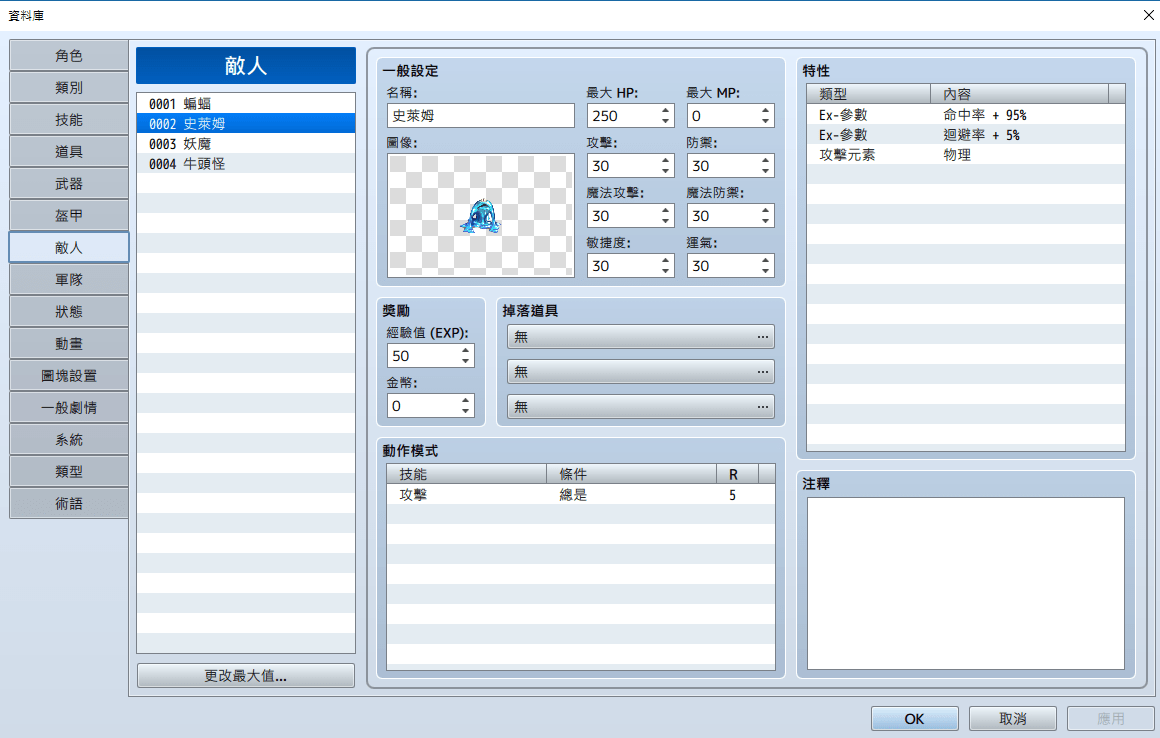1160x738 pixels.
Task: Switch to the 系統 tab
Action: [x=69, y=440]
